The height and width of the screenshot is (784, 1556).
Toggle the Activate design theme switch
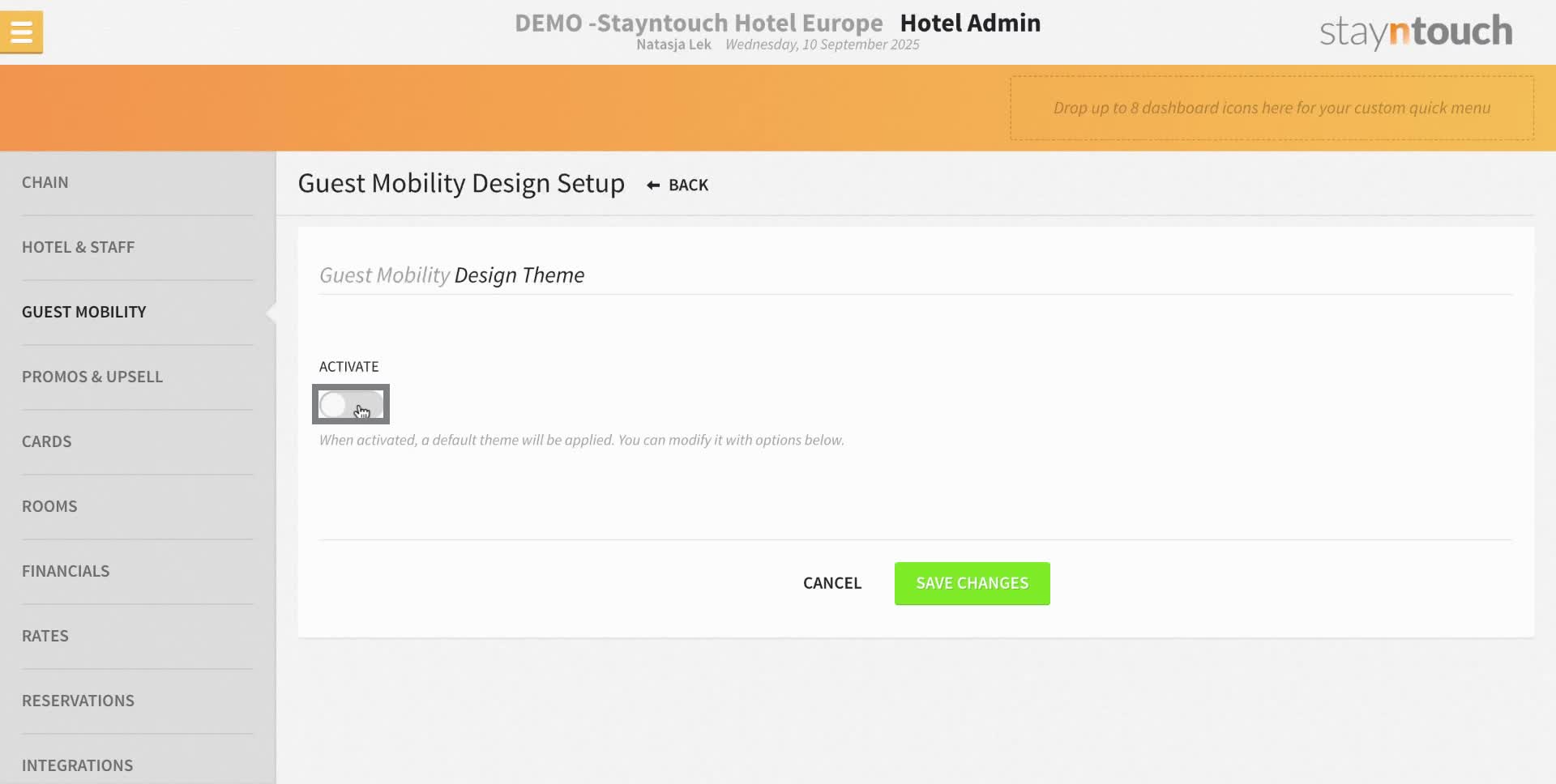351,404
